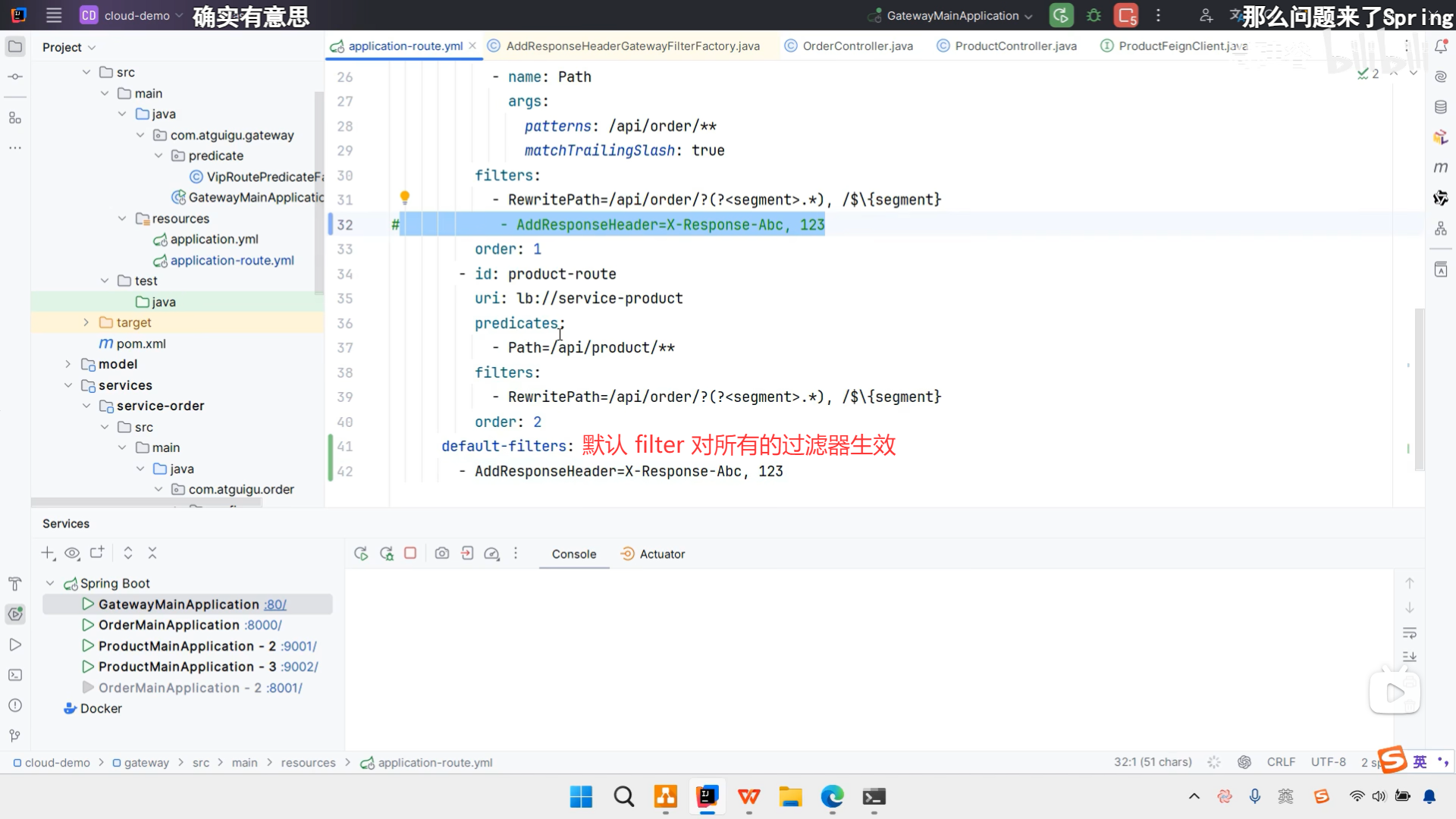Open the Notifications bell icon

1441,46
